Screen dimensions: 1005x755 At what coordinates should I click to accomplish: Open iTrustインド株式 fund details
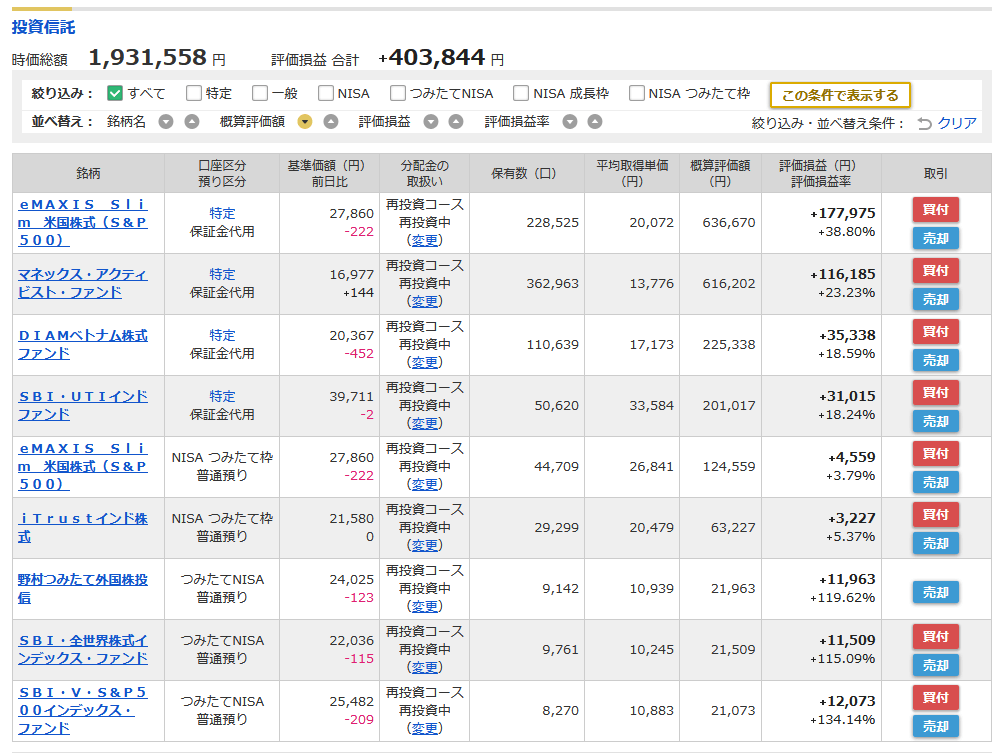[x=83, y=527]
